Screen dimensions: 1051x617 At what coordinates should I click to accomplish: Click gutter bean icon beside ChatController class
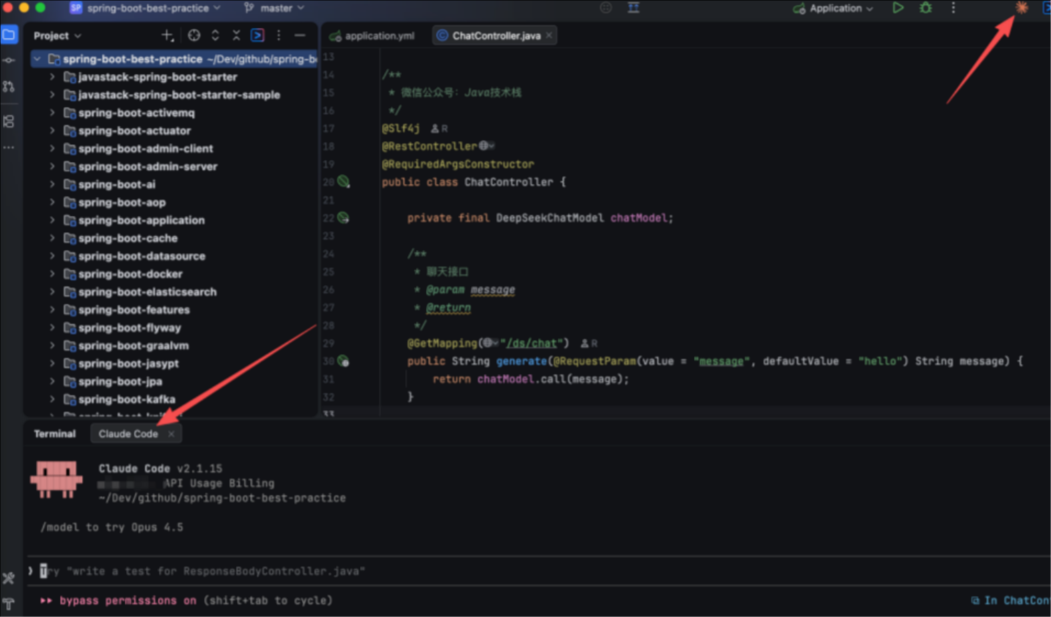[x=343, y=182]
